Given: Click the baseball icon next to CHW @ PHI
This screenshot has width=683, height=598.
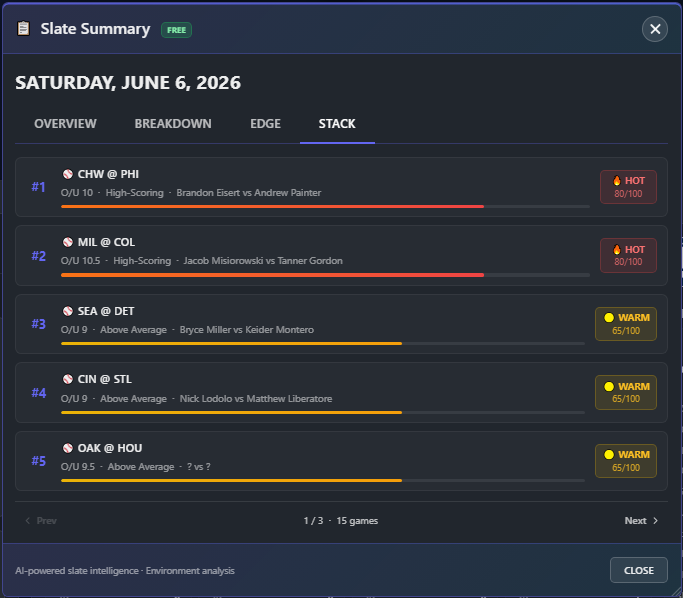Looking at the screenshot, I should click(68, 174).
